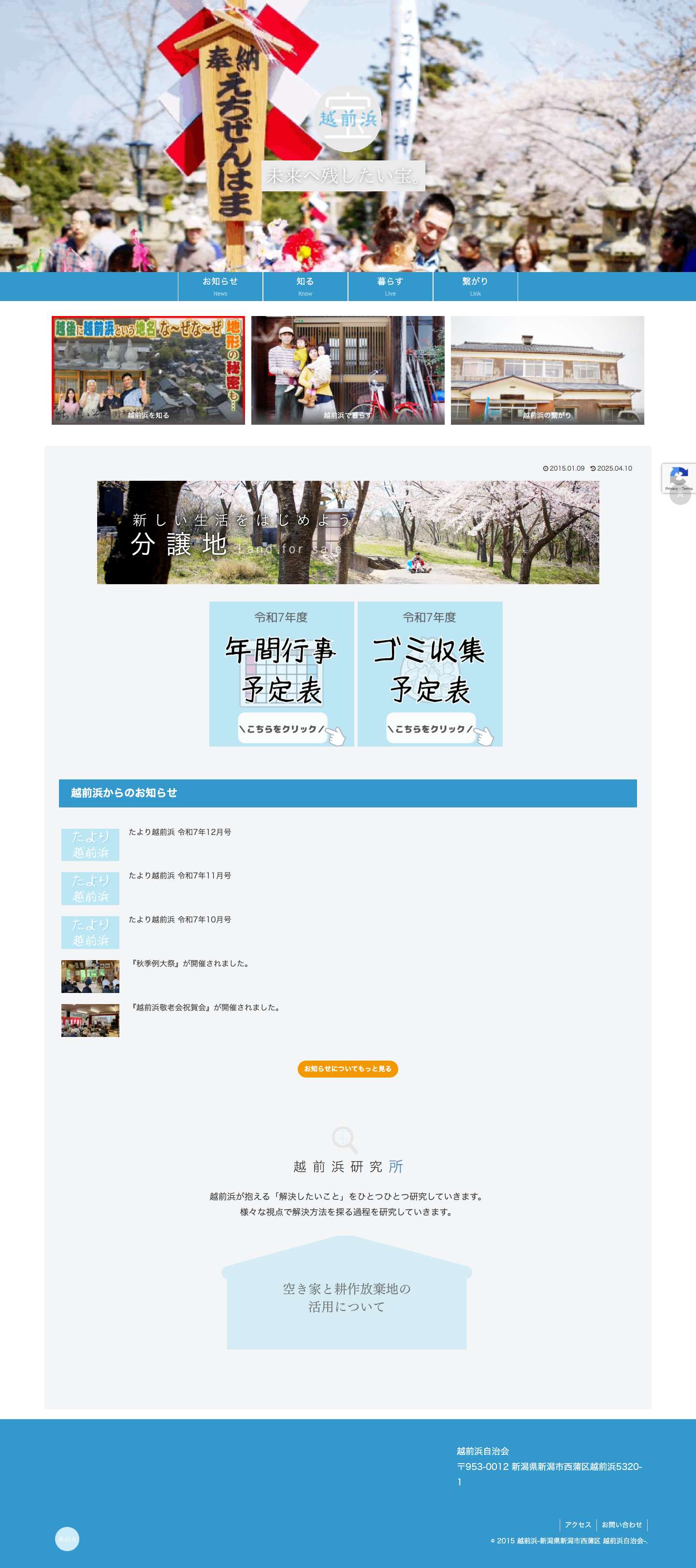Click the 研究所 magnifying glass icon
696x1568 pixels.
345,1139
